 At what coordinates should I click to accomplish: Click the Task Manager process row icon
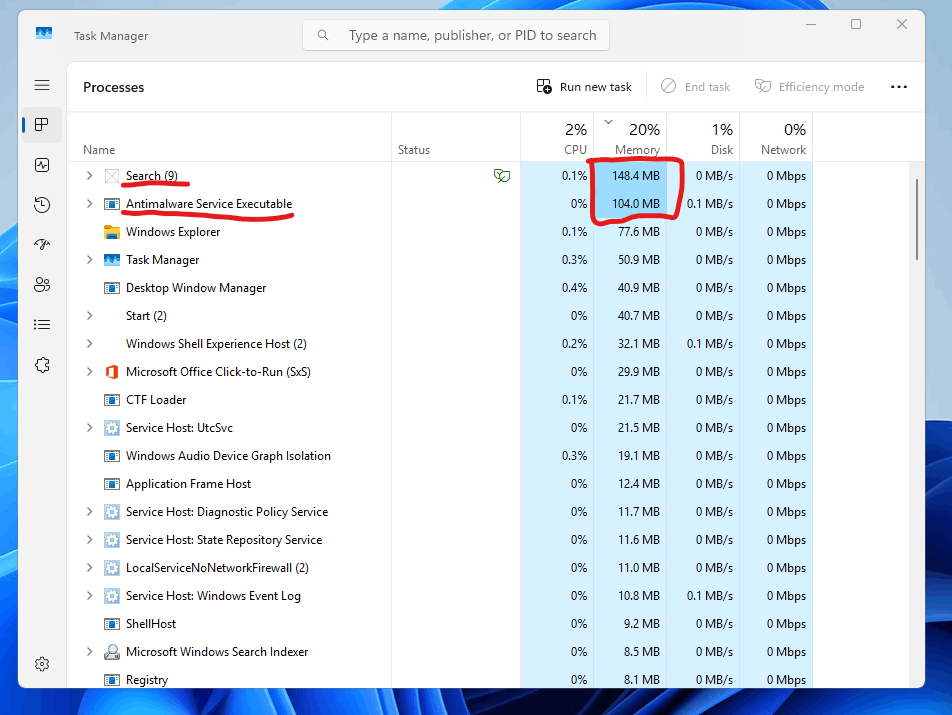point(112,260)
